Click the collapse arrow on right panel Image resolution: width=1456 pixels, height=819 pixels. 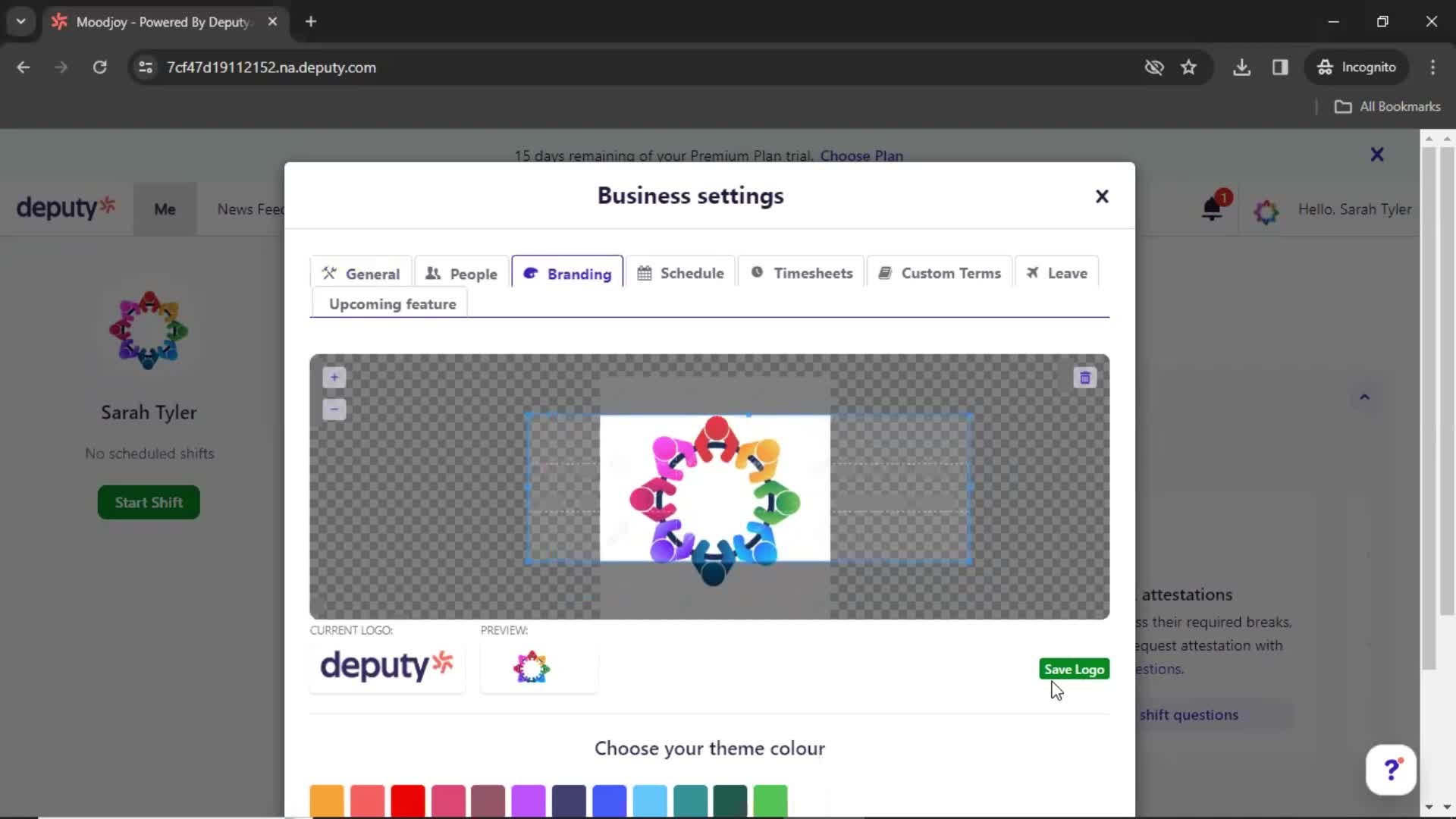(1365, 396)
